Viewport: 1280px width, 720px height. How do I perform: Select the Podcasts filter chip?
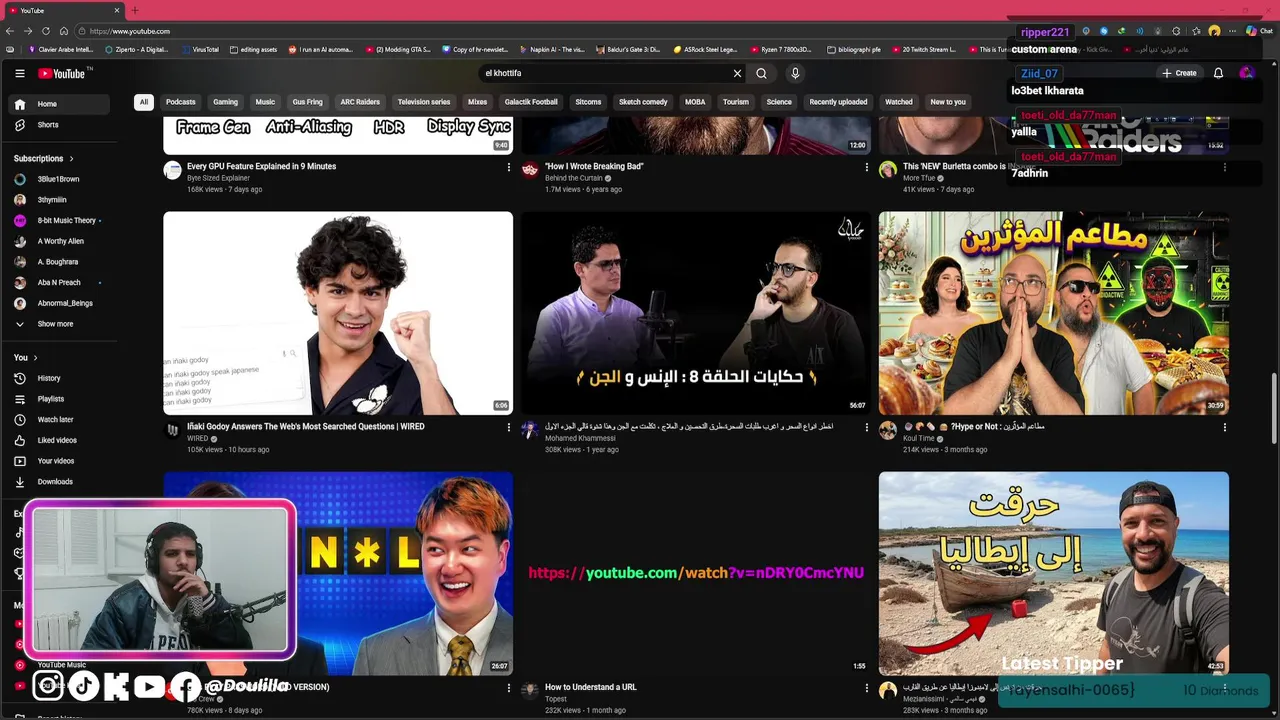click(181, 102)
